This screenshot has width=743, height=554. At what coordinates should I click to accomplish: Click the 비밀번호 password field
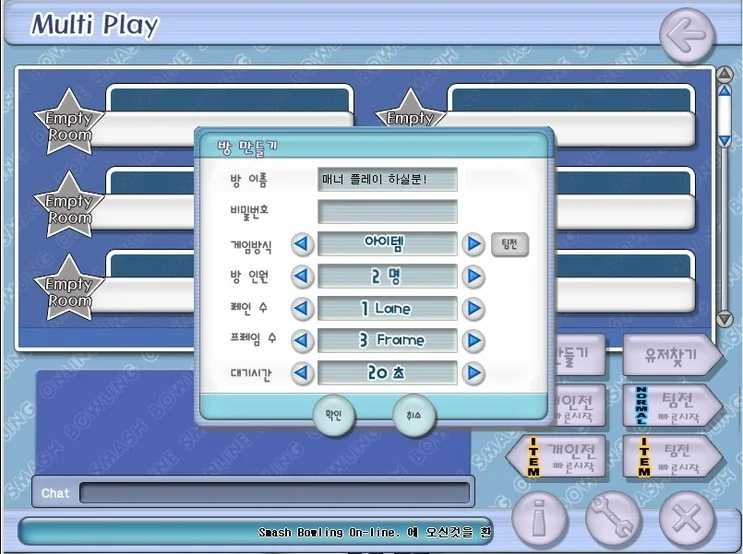click(387, 211)
